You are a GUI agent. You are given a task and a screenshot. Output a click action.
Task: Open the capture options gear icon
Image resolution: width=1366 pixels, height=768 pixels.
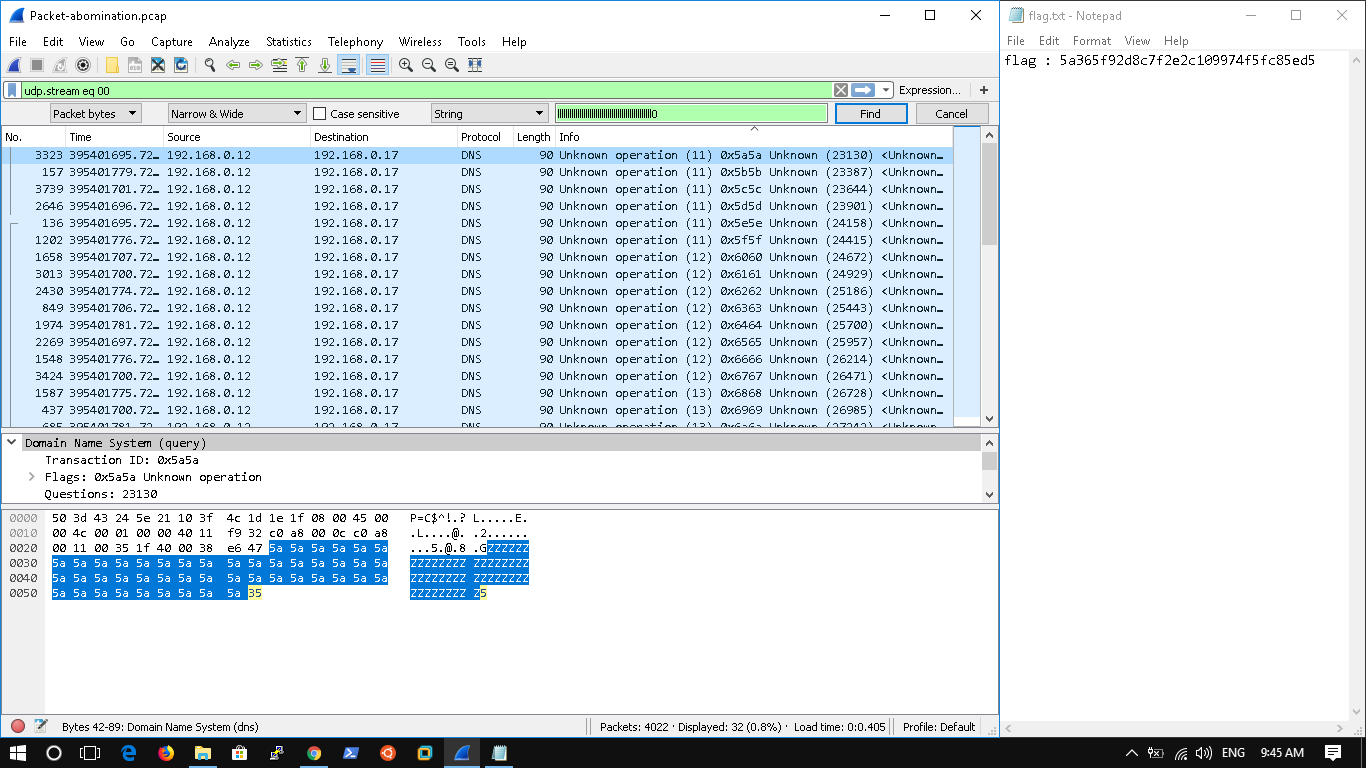(x=82, y=65)
